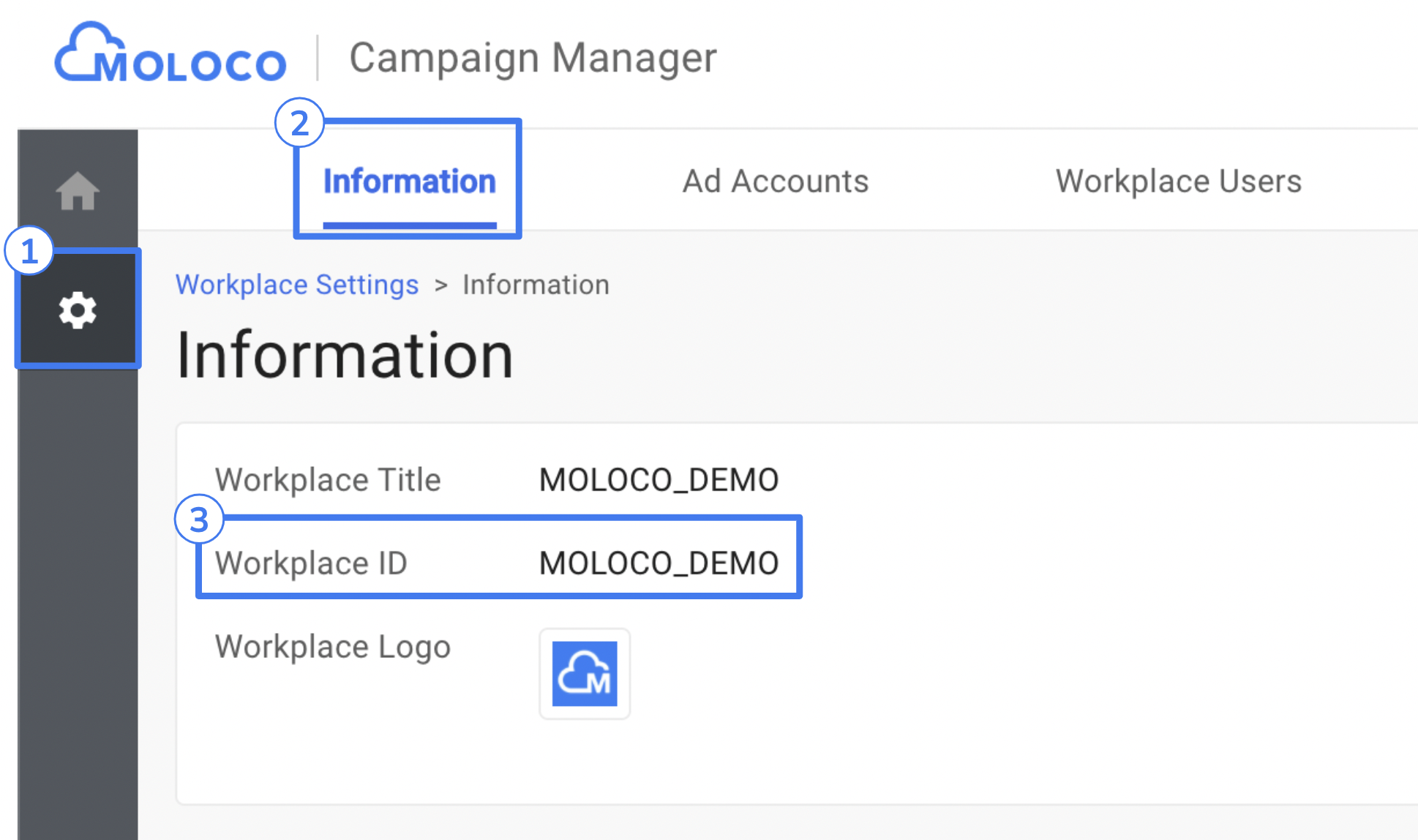
Task: Click the annotation badge numbered 3
Action: [x=199, y=521]
